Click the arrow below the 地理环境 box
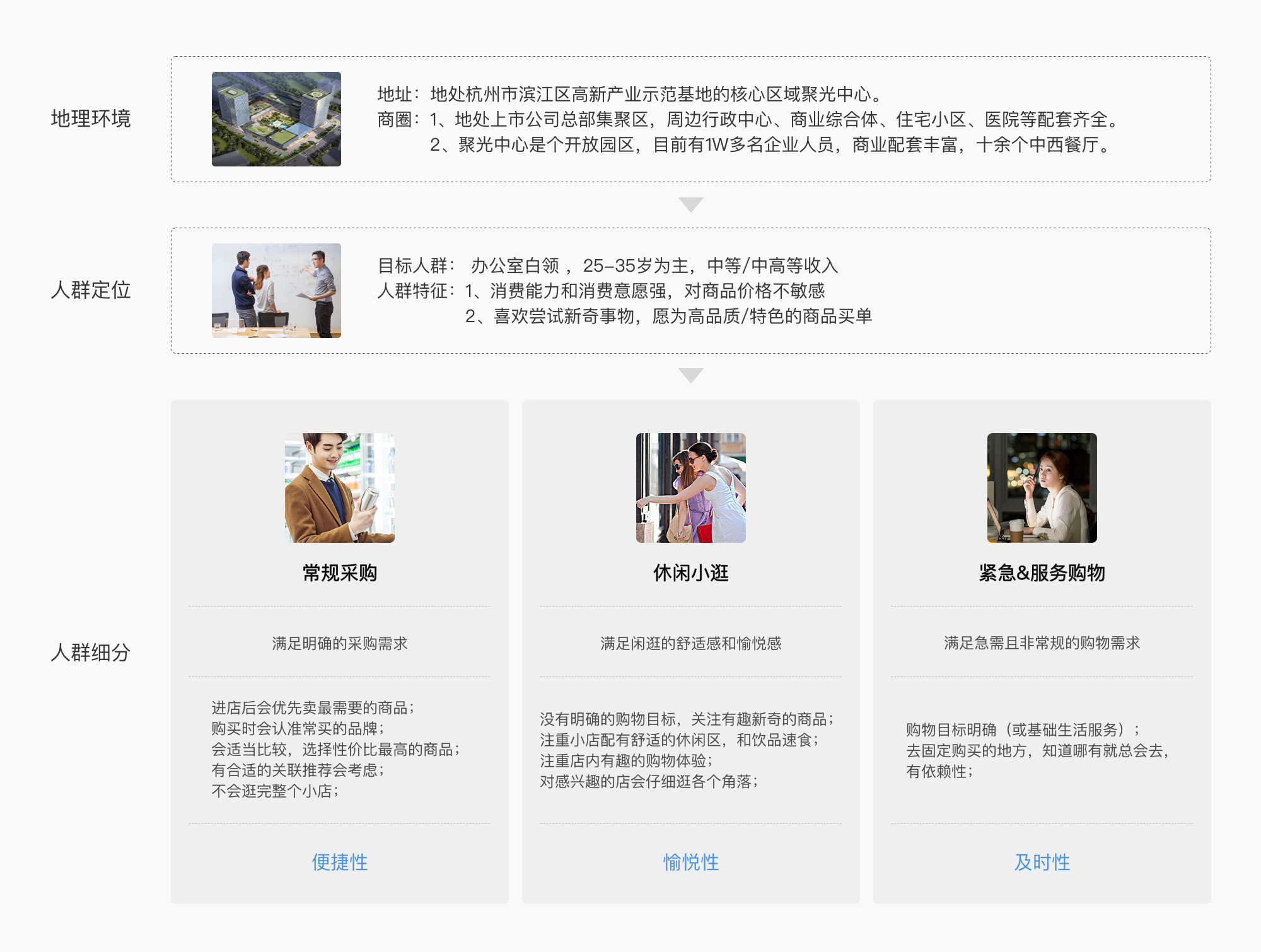1261x952 pixels. 690,204
